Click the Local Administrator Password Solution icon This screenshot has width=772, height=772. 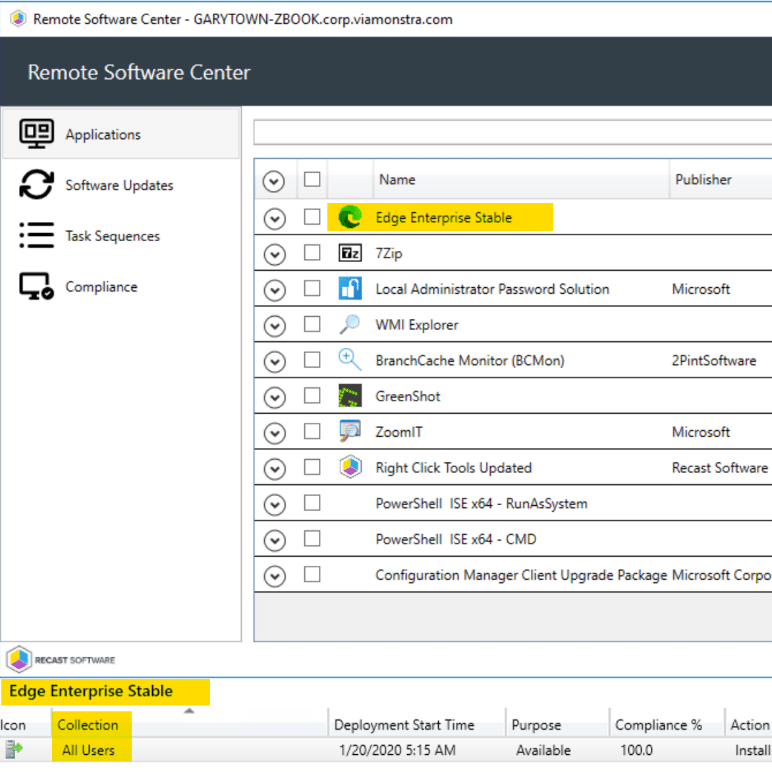tap(350, 289)
